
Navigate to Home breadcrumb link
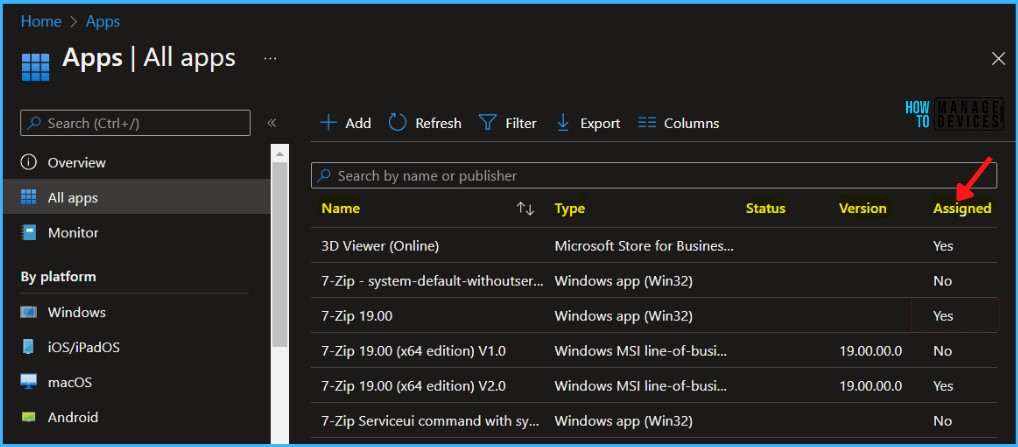[x=41, y=21]
